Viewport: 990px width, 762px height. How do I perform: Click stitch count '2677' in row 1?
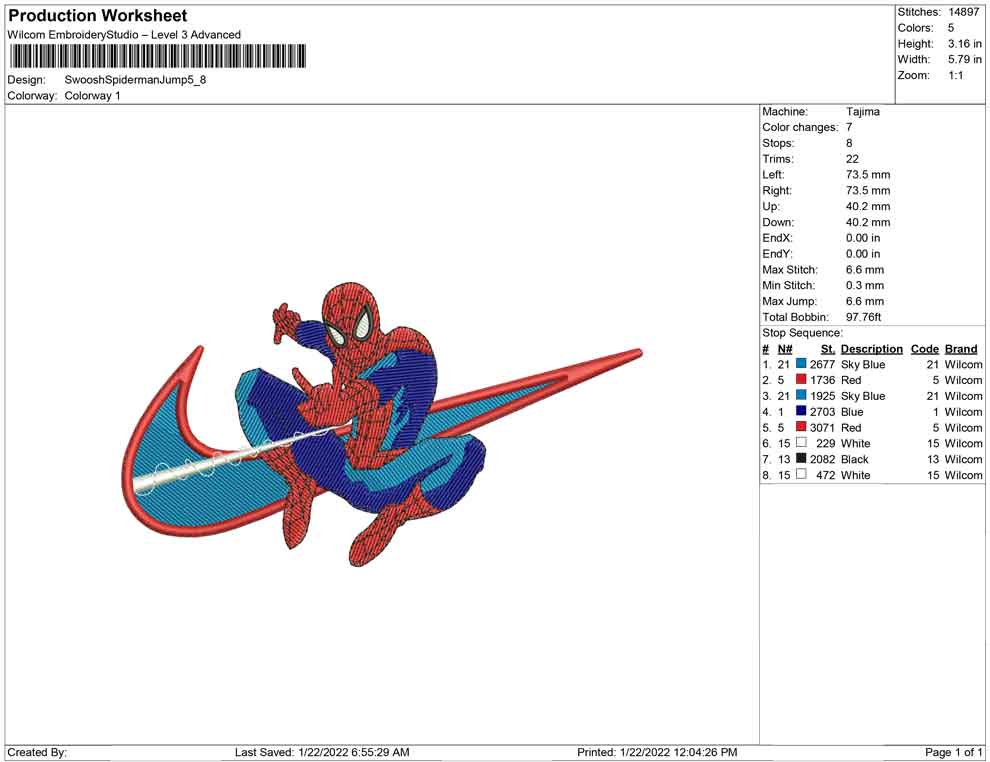tap(823, 364)
